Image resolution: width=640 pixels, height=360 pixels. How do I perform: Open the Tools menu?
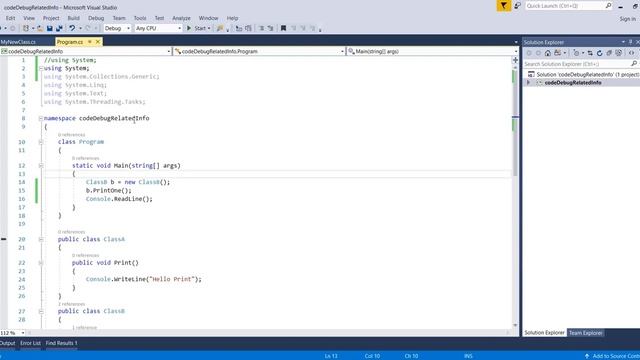[140, 18]
